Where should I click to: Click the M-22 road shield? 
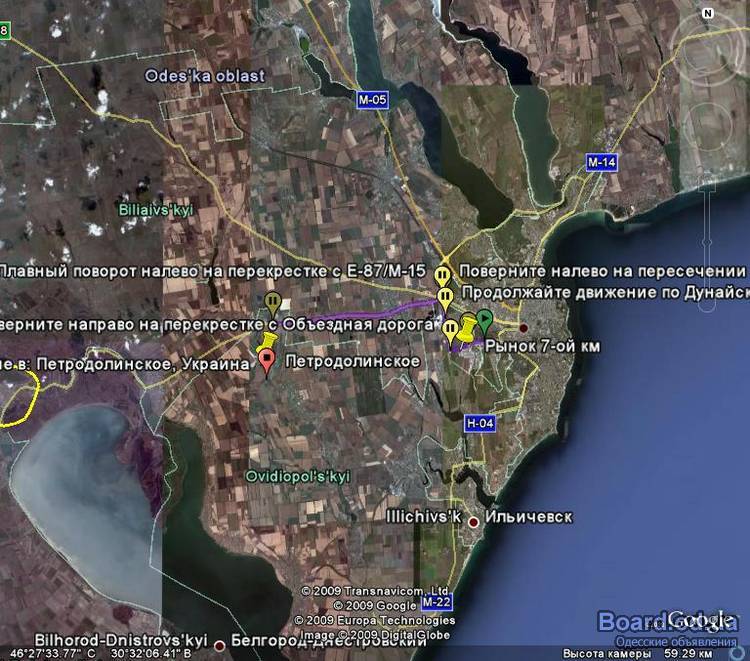(x=437, y=603)
